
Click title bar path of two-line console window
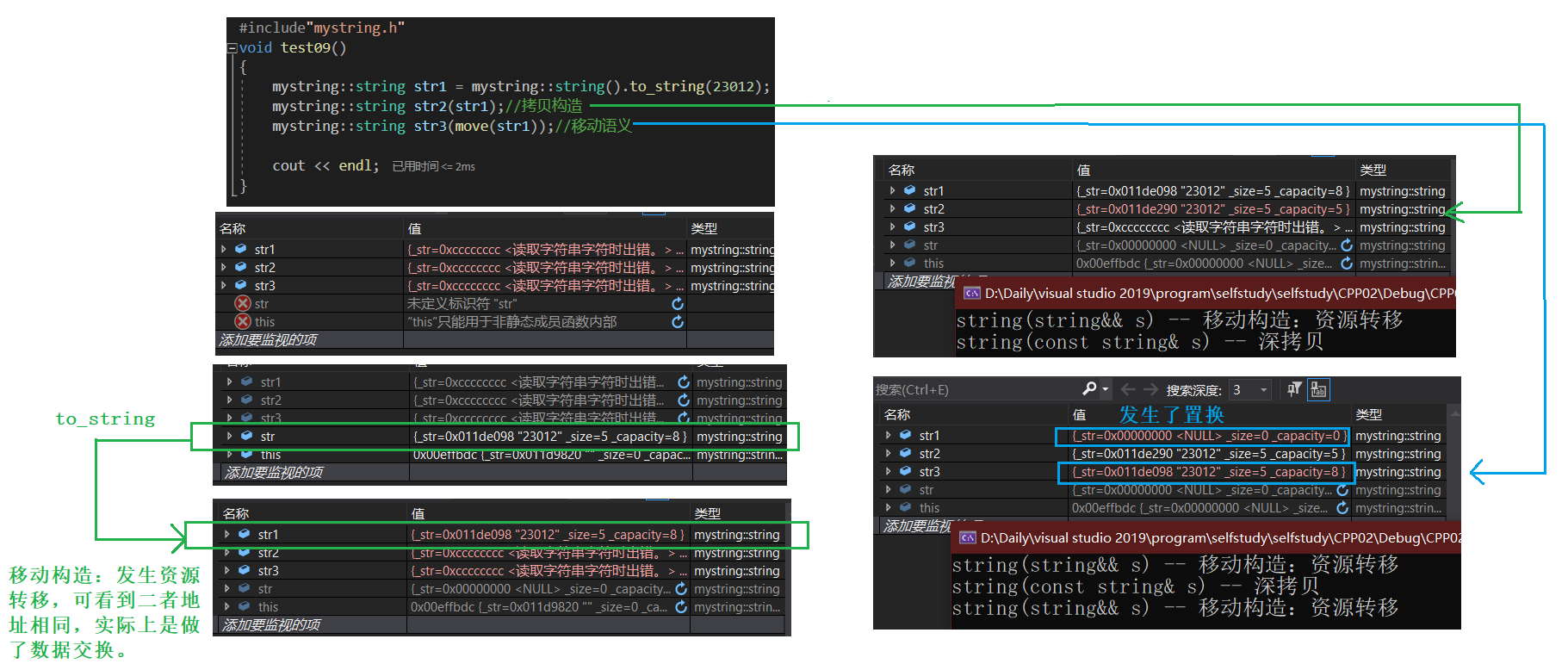(1219, 293)
